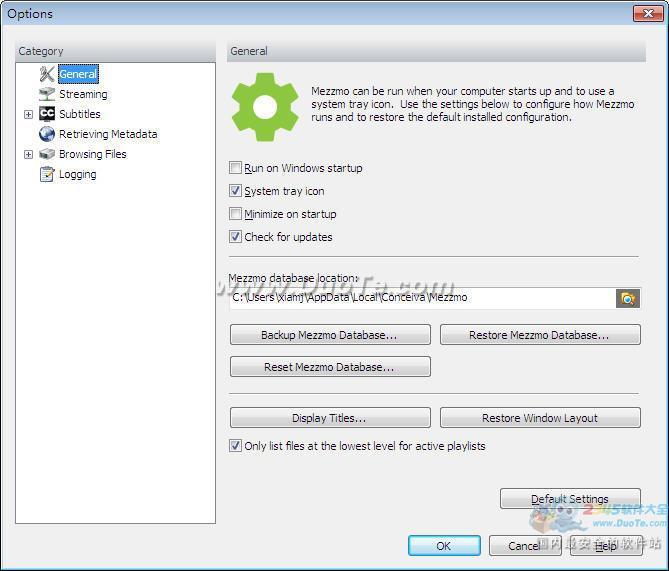The height and width of the screenshot is (571, 669).
Task: Toggle Only list files at lowest level
Action: click(235, 446)
